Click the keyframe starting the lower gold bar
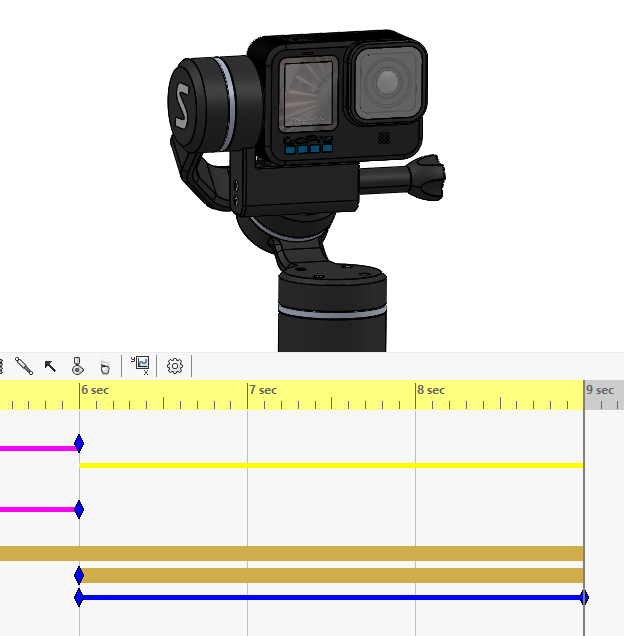Viewport: 624px width, 636px height. point(79,575)
